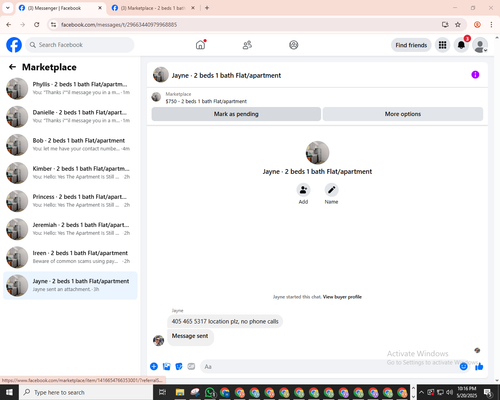Open Danielle conversation in chat list
Viewport: 500px width, 400px height.
[70, 116]
